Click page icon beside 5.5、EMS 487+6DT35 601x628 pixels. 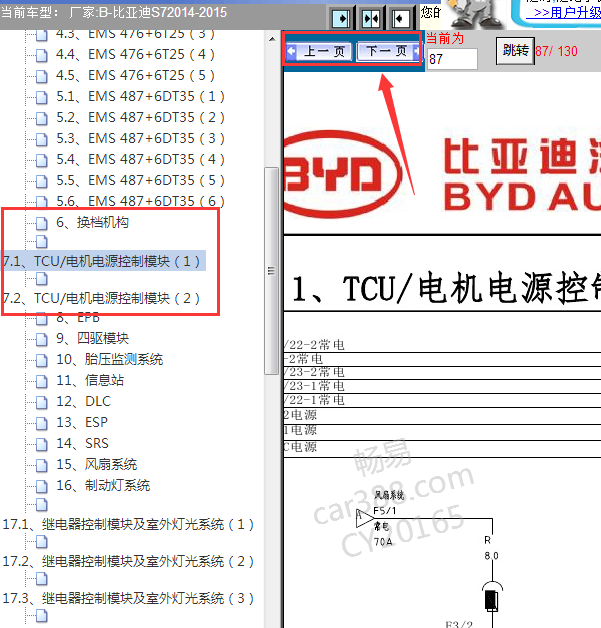pyautogui.click(x=42, y=181)
